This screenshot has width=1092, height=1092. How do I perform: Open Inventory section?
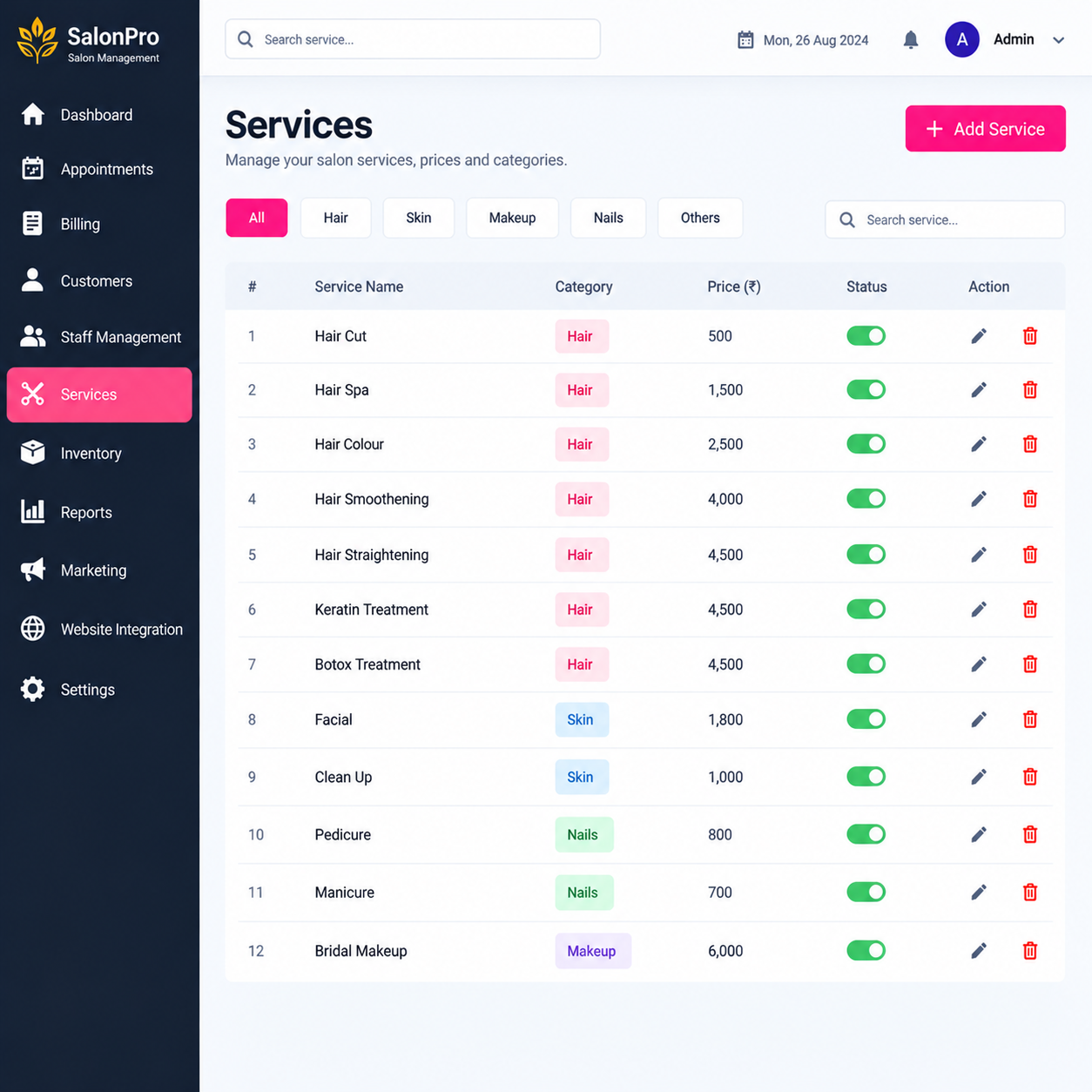[99, 454]
